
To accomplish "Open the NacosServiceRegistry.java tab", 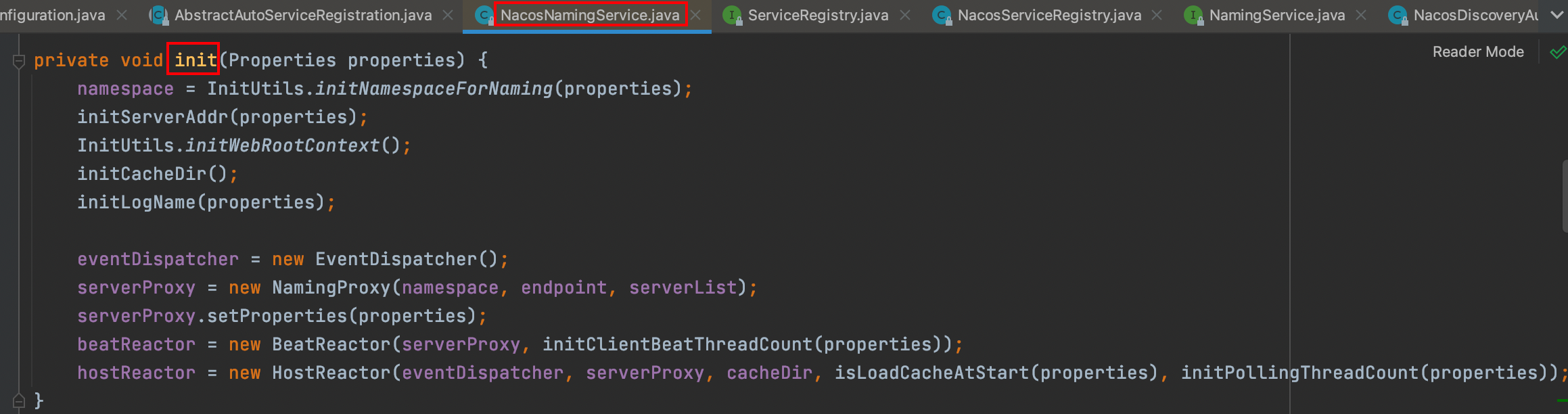I will tap(1049, 15).
